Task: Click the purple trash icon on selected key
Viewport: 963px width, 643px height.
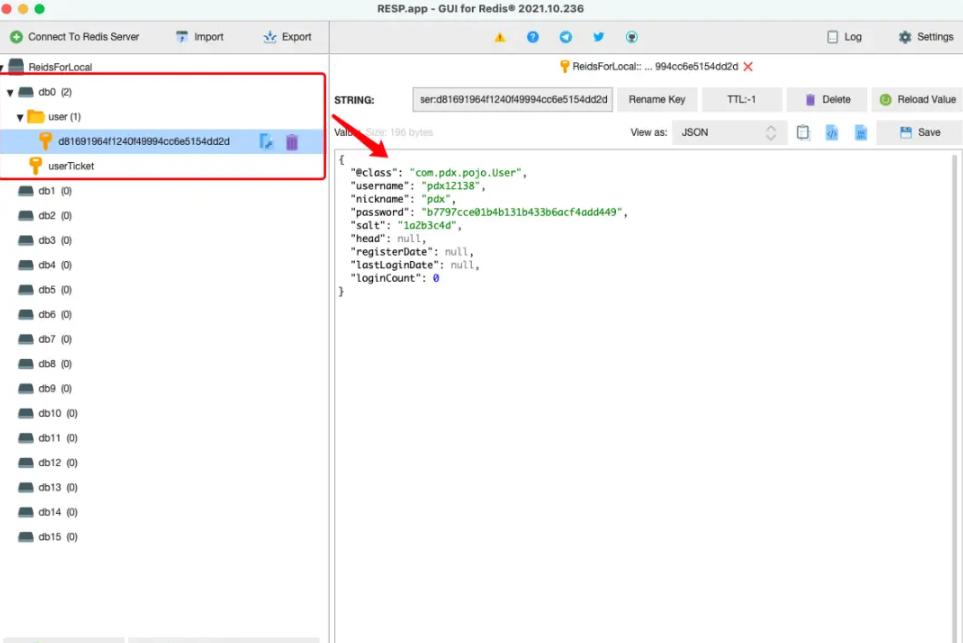Action: 292,142
